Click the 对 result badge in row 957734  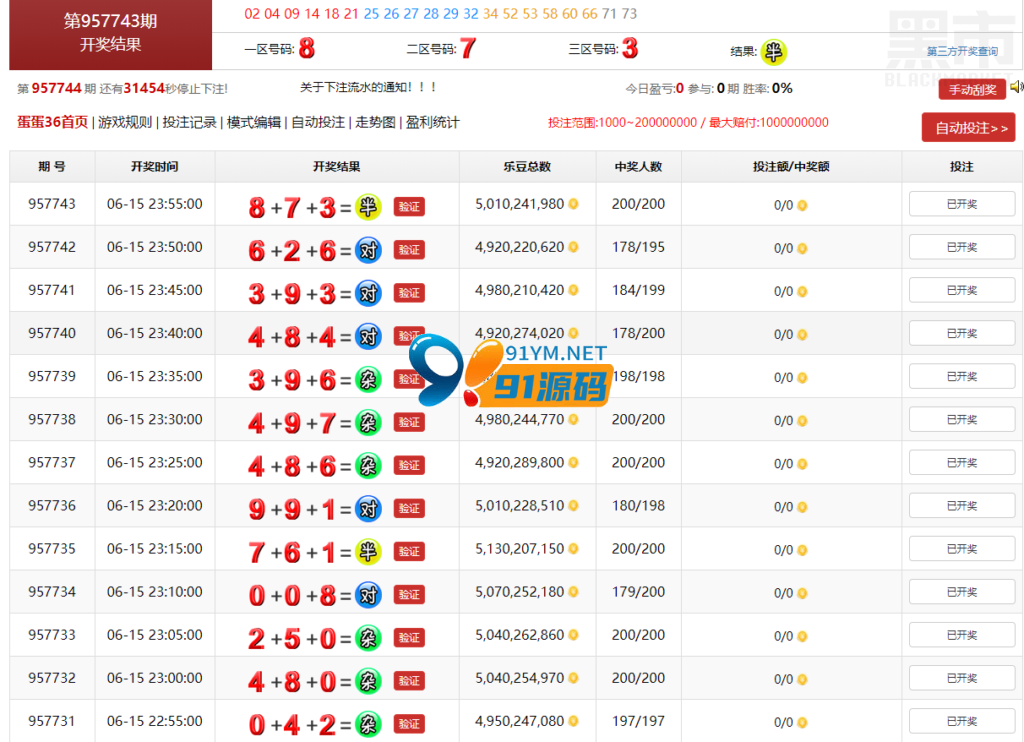point(368,595)
